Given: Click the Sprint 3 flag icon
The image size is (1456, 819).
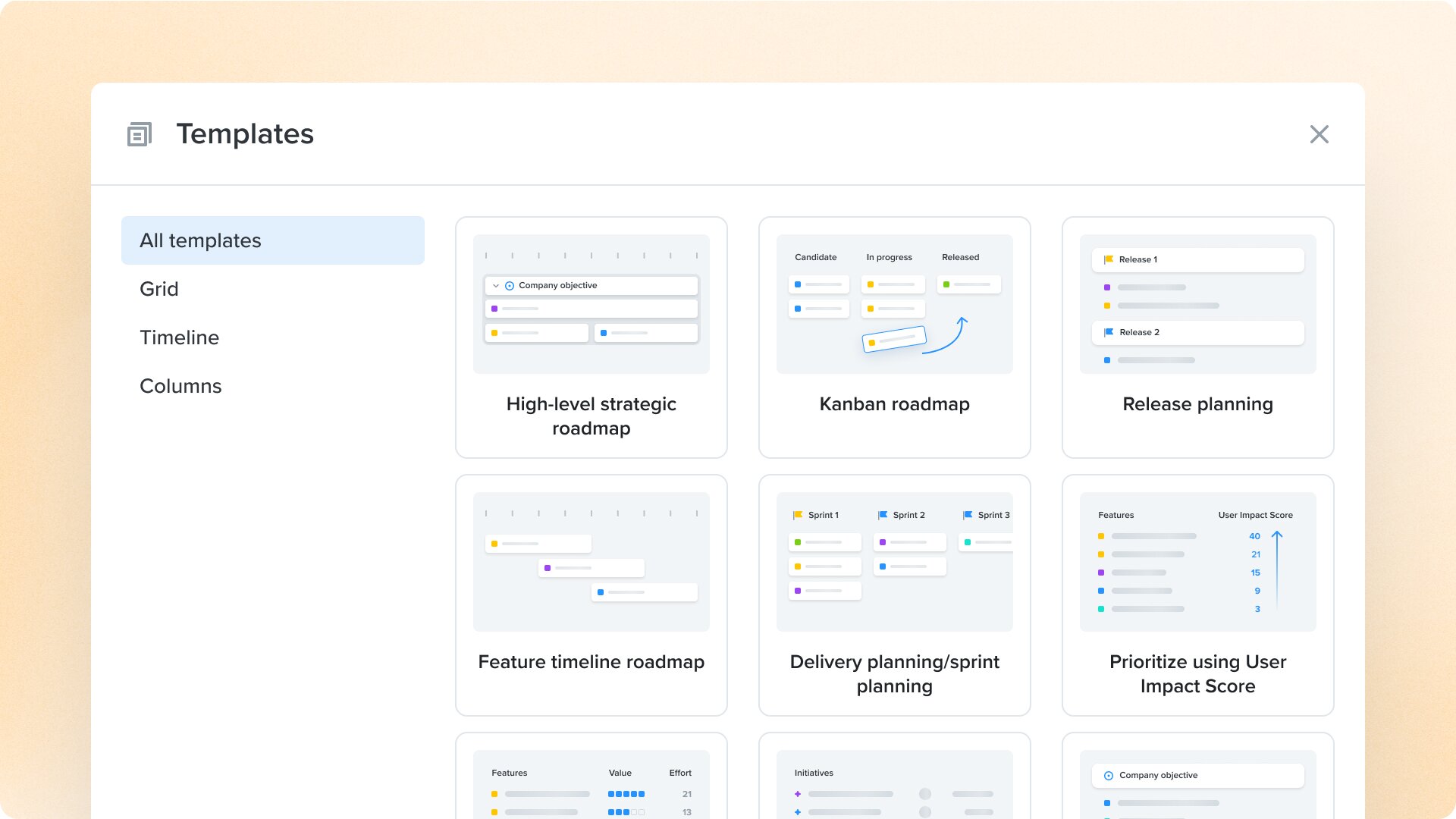Looking at the screenshot, I should 967,515.
